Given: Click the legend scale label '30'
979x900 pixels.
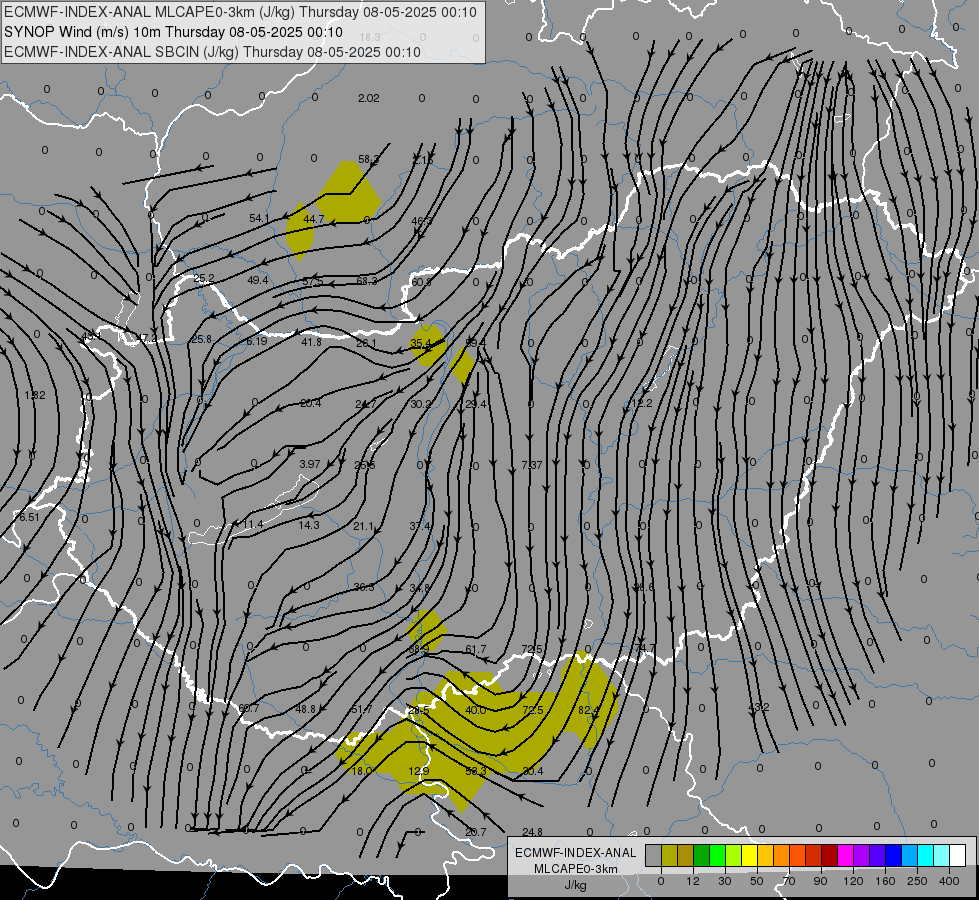Looking at the screenshot, I should pos(725,881).
